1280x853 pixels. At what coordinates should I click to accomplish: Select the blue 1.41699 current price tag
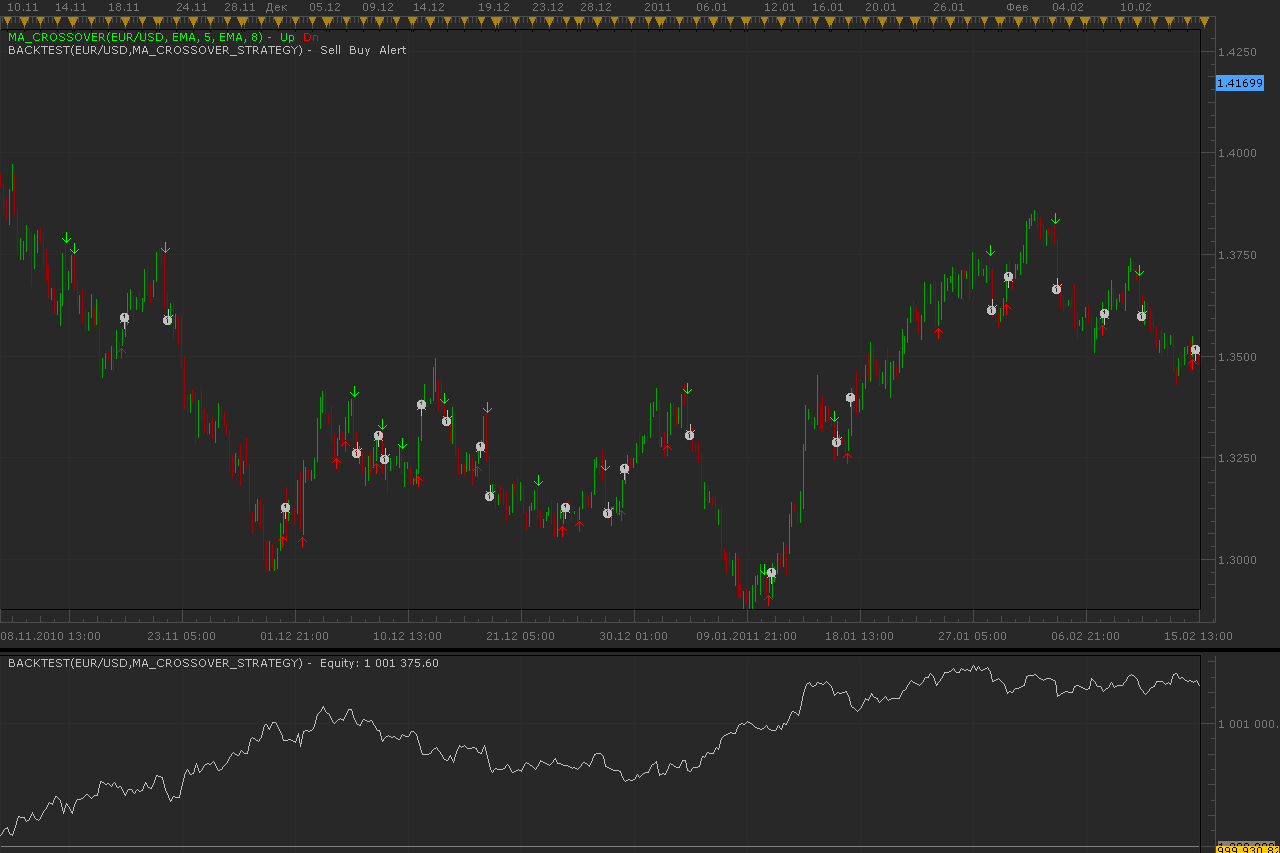[x=1239, y=83]
